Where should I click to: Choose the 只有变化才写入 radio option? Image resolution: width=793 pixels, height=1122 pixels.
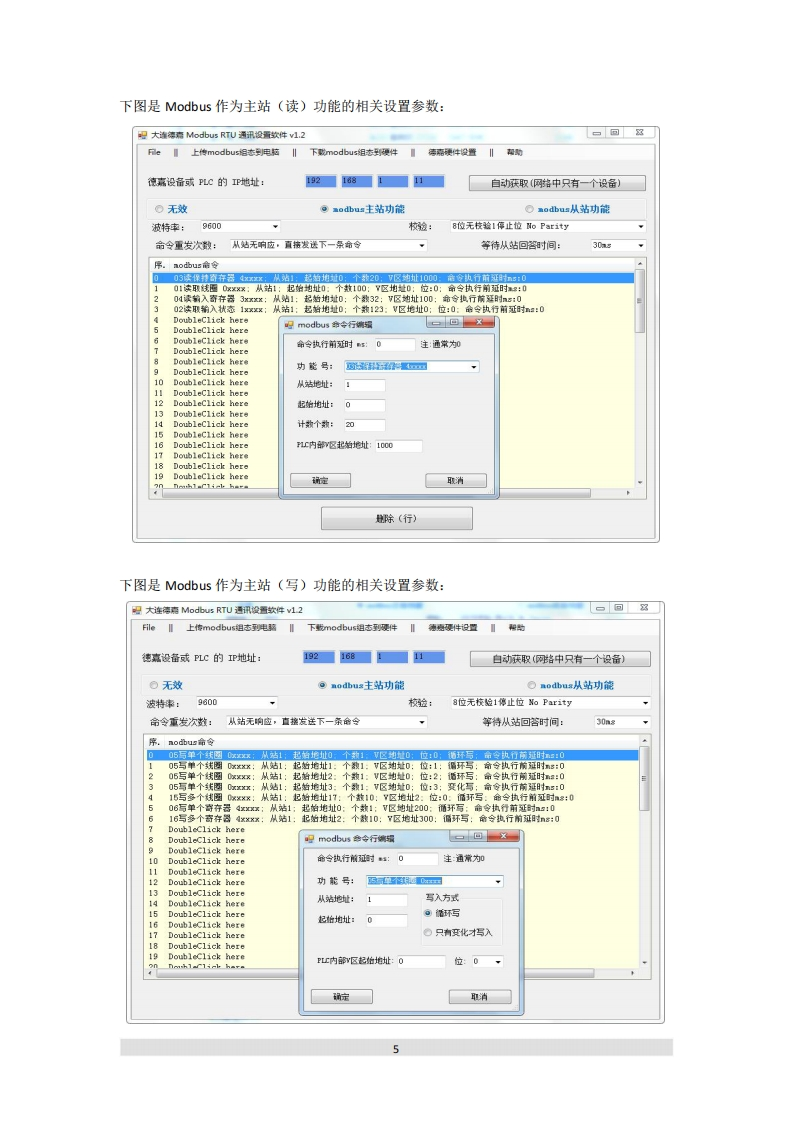(x=429, y=933)
